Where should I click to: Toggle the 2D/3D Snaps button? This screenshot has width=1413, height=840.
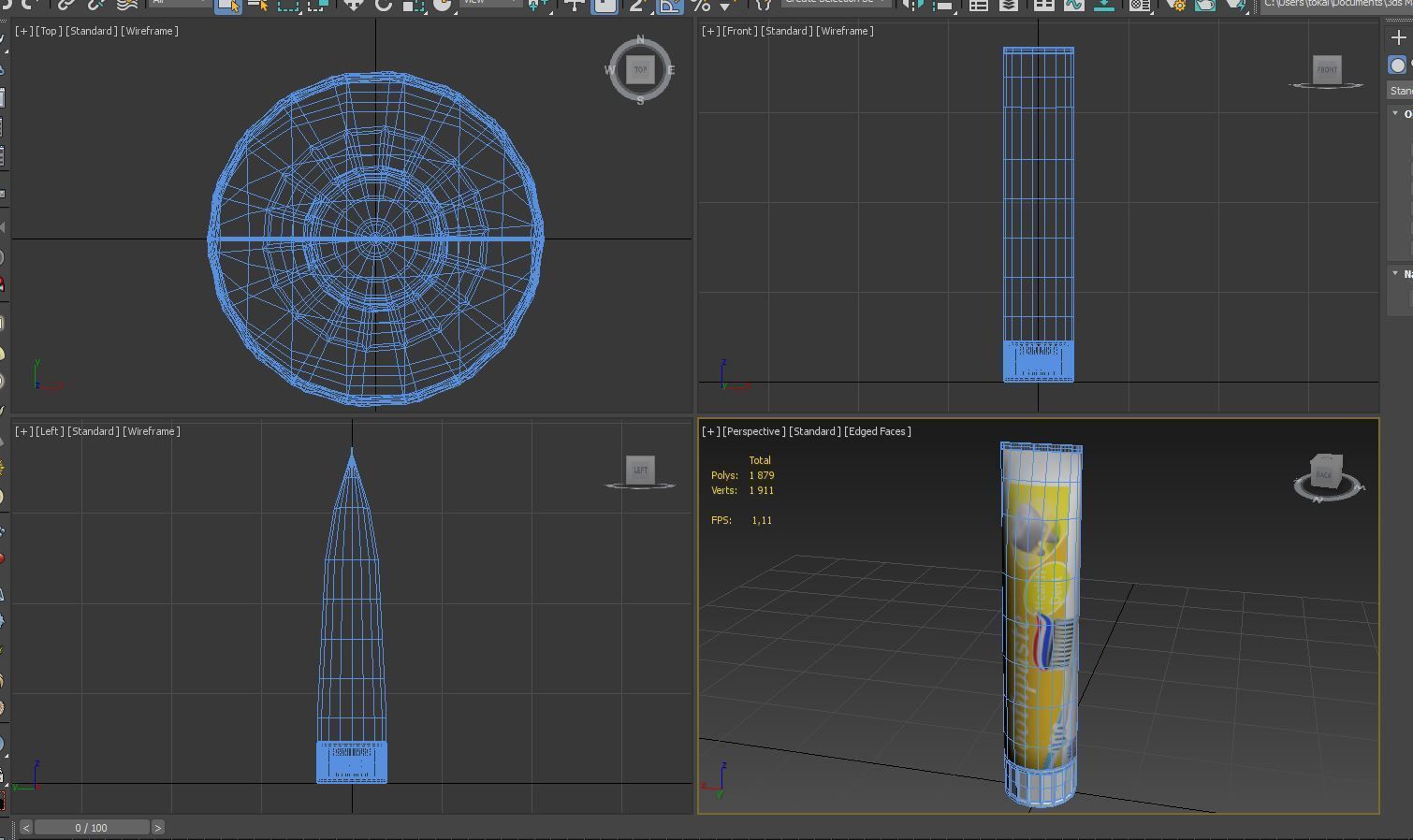pos(639,5)
